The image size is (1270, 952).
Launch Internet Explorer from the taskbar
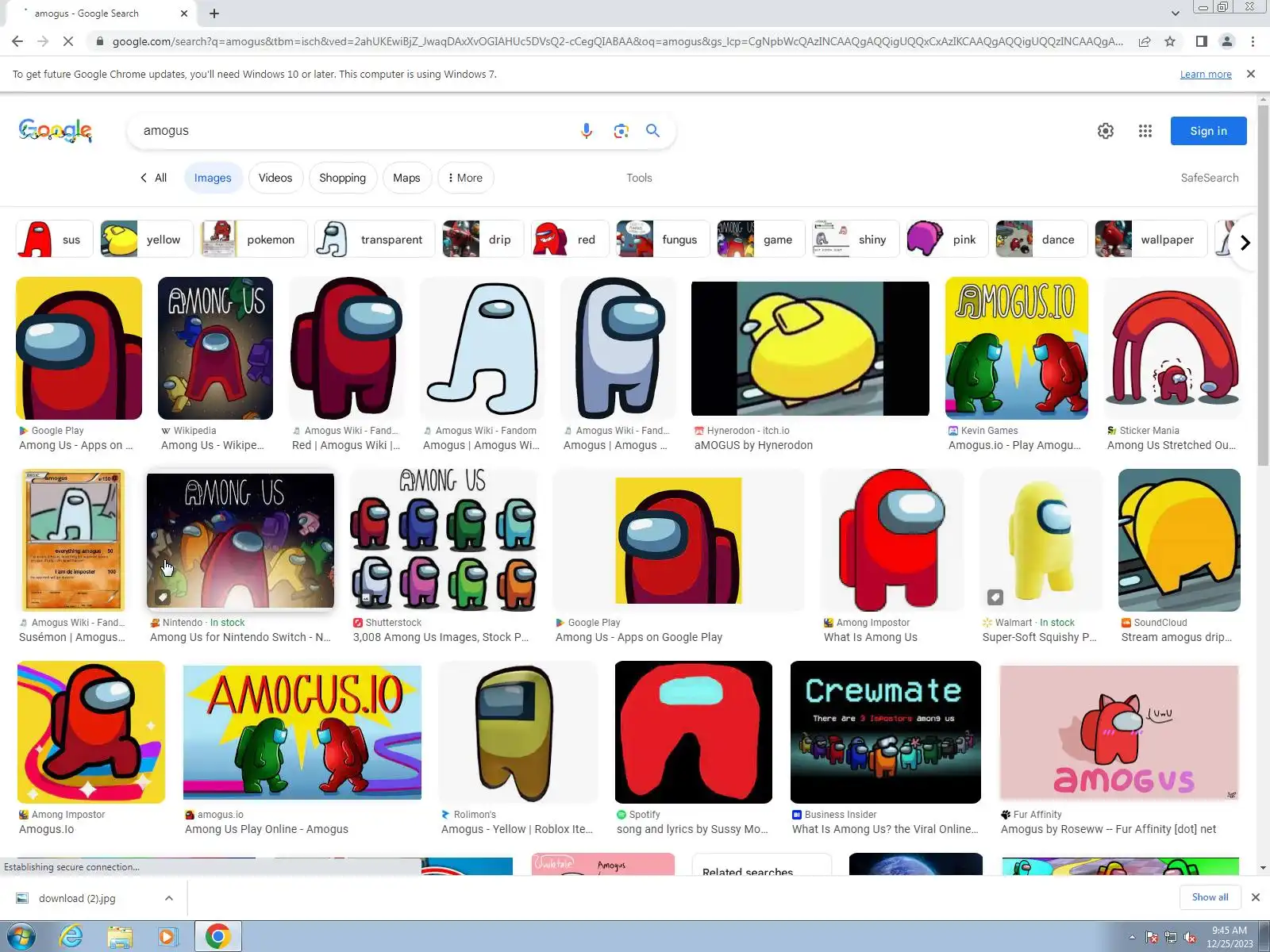click(x=71, y=937)
